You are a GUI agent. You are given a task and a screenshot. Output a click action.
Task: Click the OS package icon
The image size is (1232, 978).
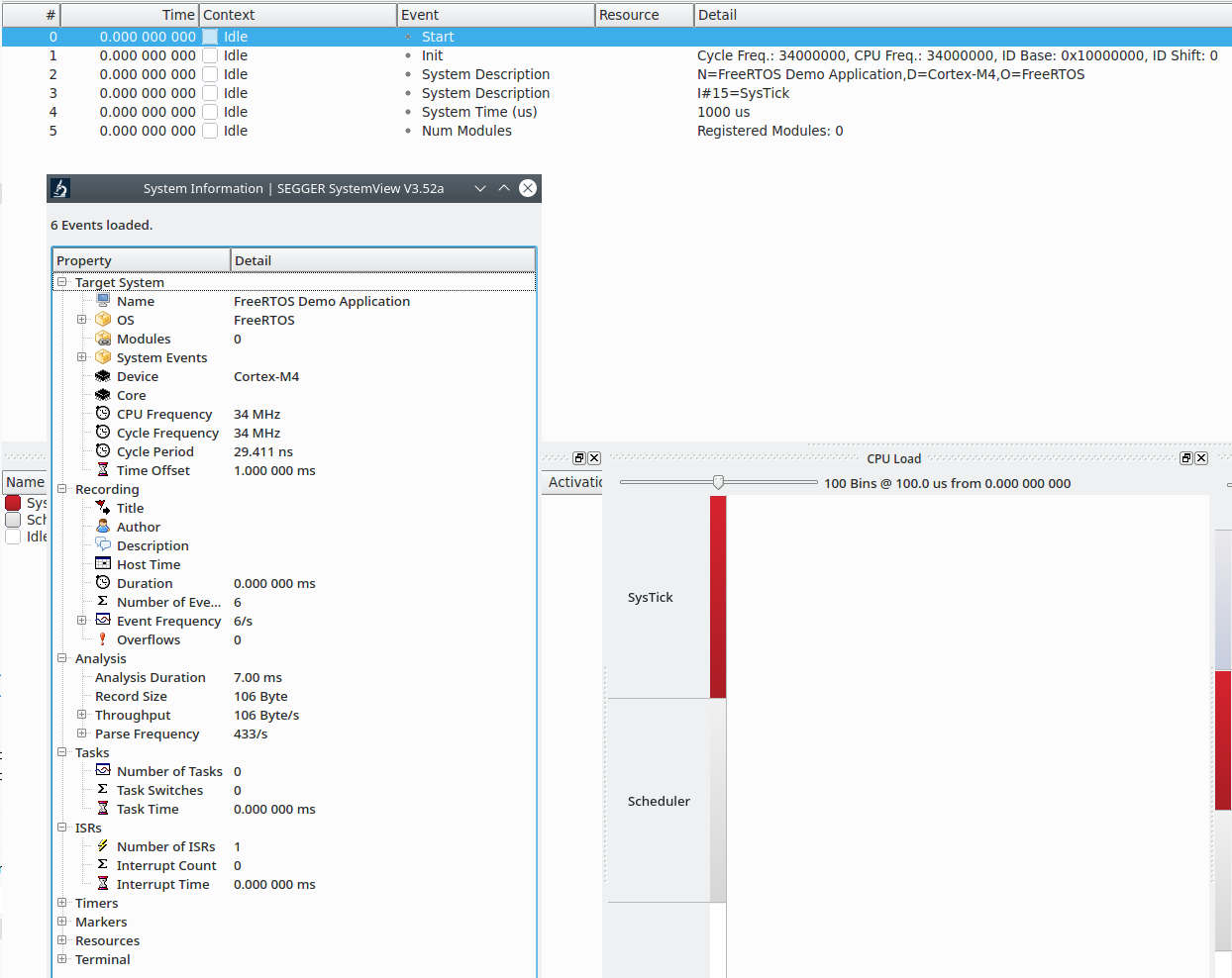point(103,320)
